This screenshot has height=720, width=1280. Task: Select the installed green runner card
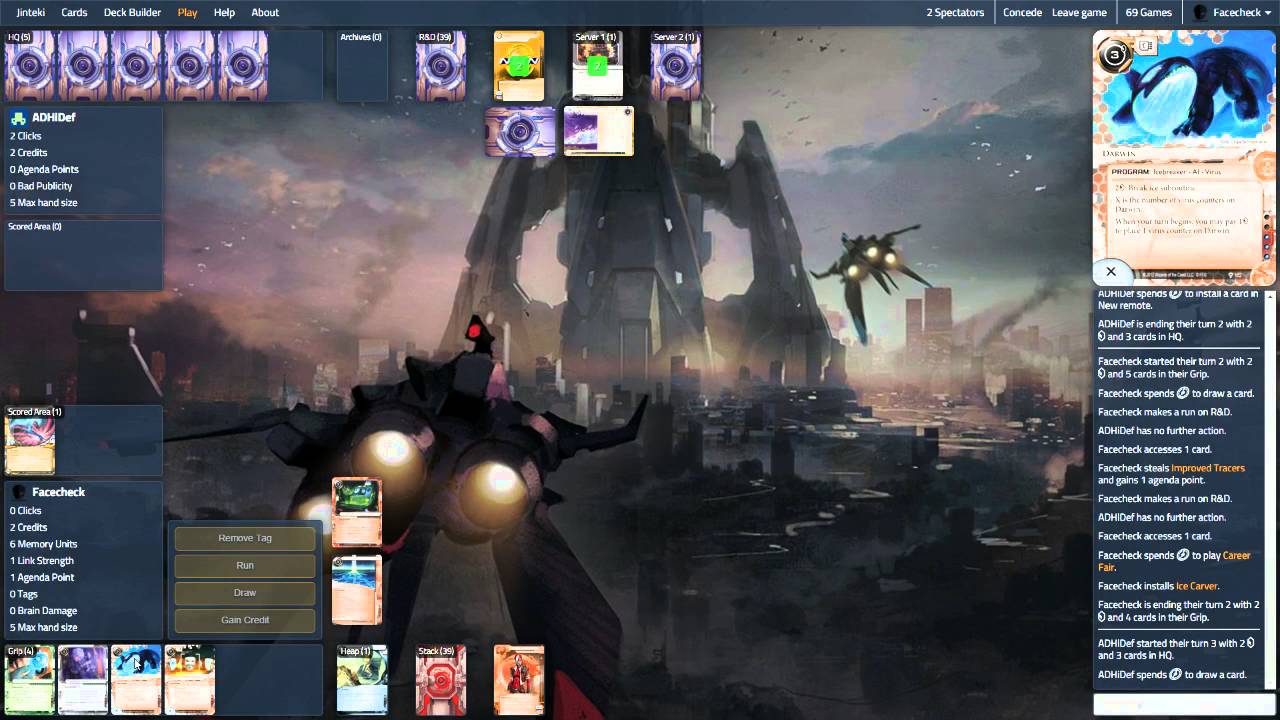pos(357,513)
